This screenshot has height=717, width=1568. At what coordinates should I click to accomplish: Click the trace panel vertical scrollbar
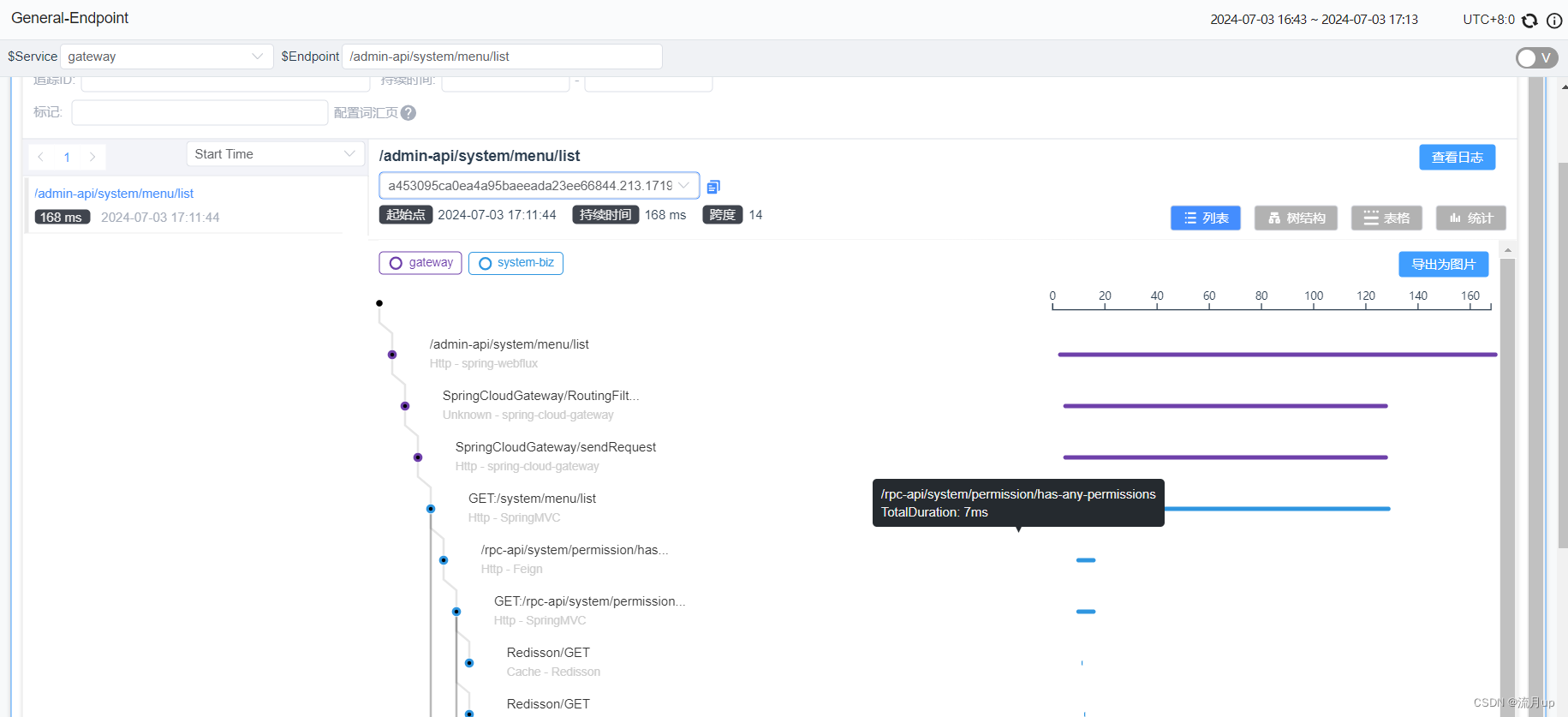tap(1508, 487)
